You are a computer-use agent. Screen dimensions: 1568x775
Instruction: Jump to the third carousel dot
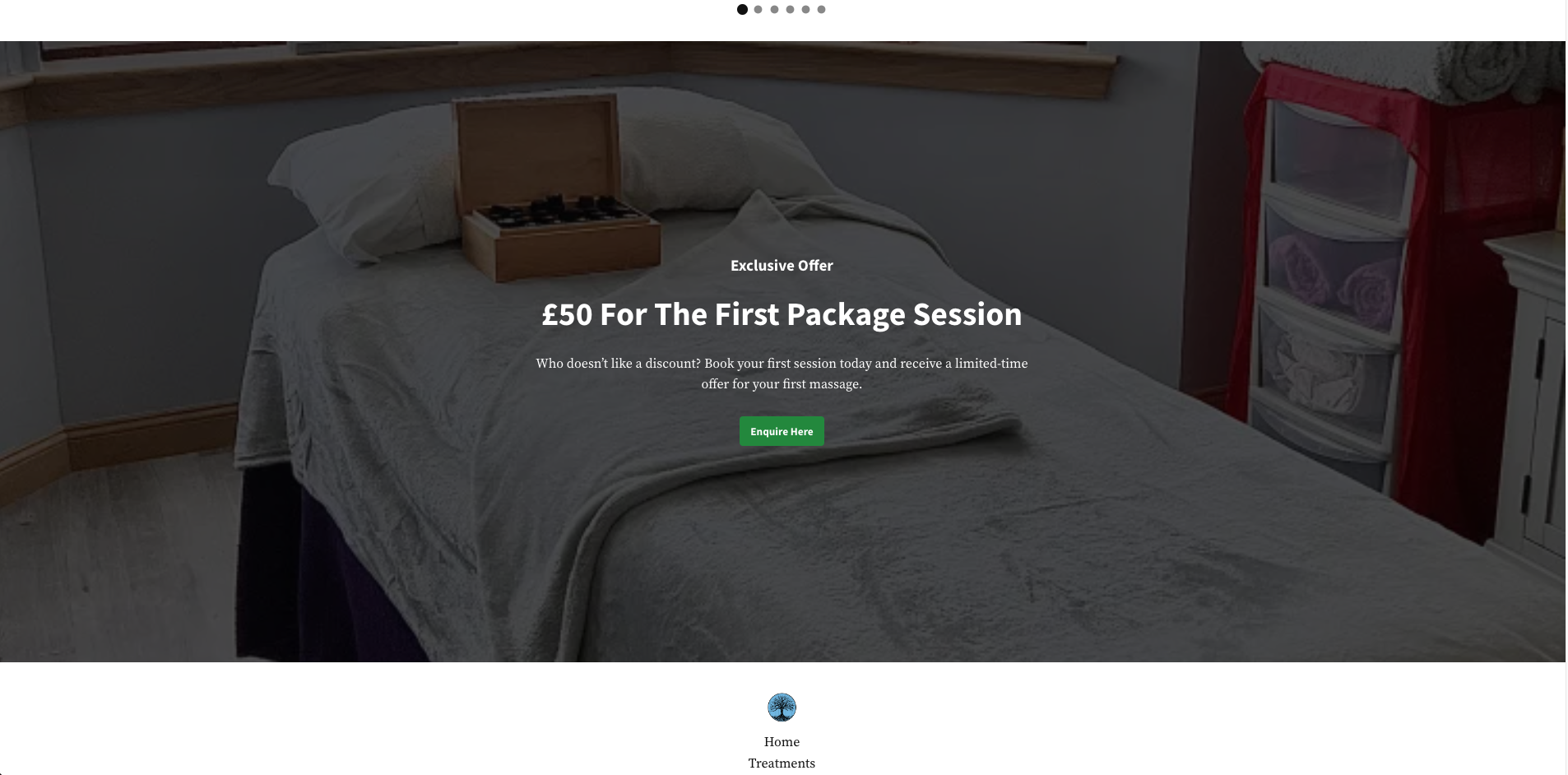[x=774, y=10]
